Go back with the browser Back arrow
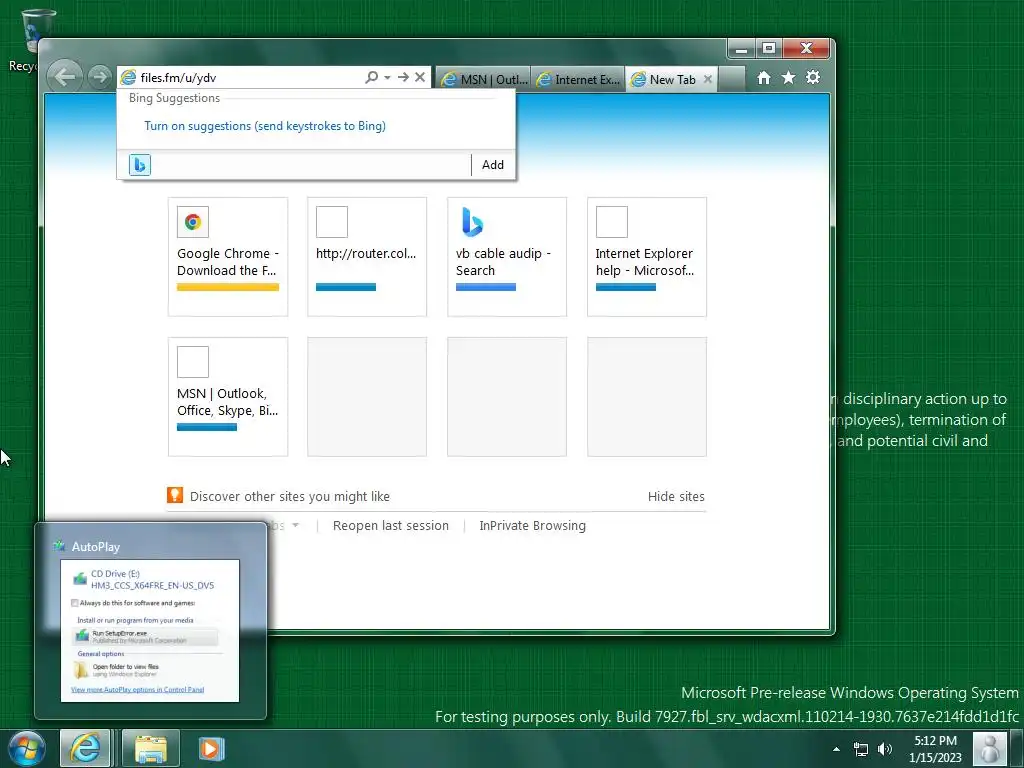Viewport: 1024px width, 768px height. [65, 77]
